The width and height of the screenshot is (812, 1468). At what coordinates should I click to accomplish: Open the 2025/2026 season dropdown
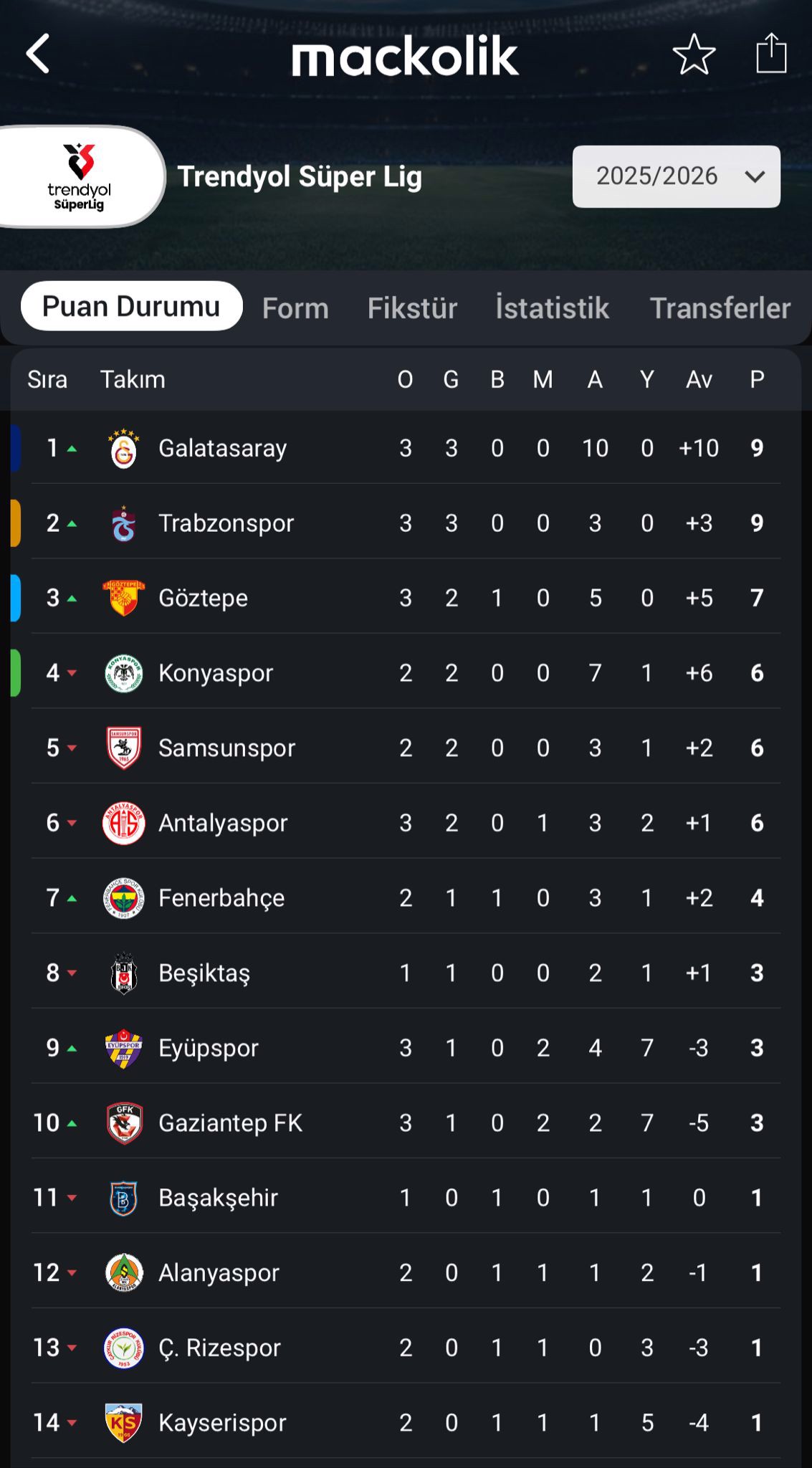[676, 176]
